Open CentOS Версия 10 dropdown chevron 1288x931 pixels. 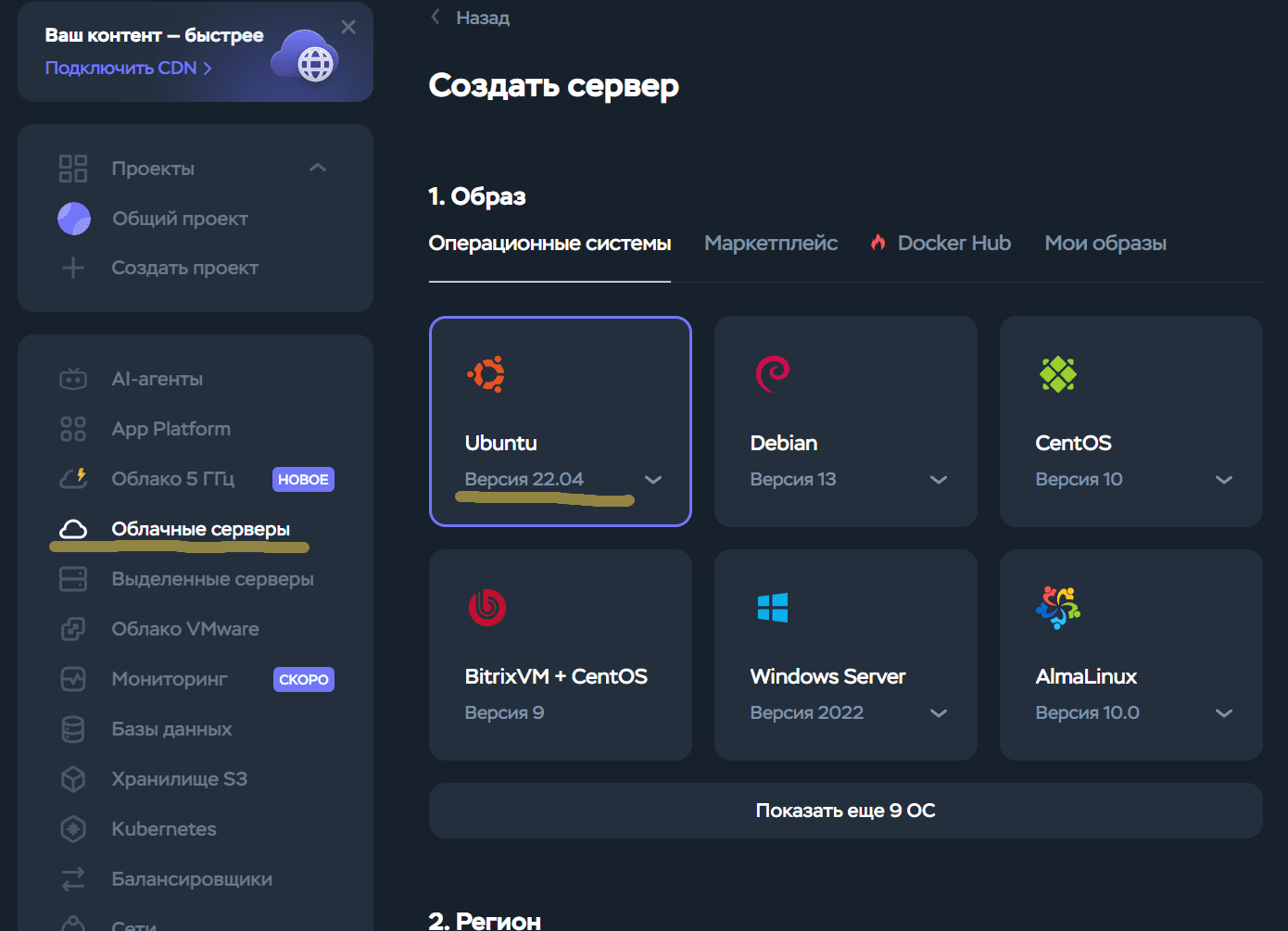[1224, 480]
